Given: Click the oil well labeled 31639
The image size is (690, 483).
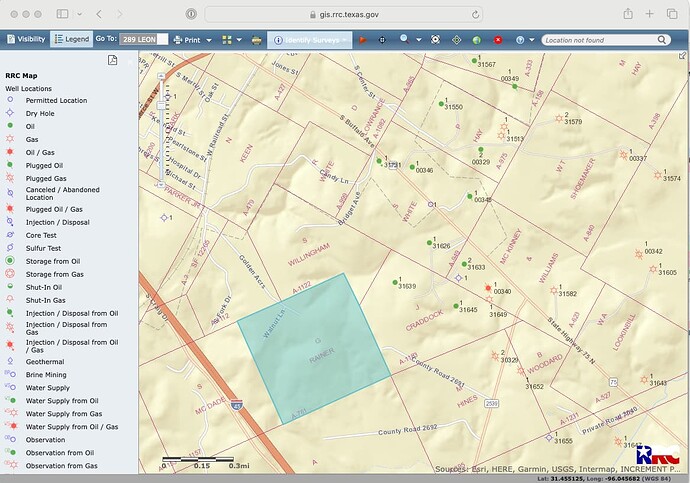Looking at the screenshot, I should [395, 282].
